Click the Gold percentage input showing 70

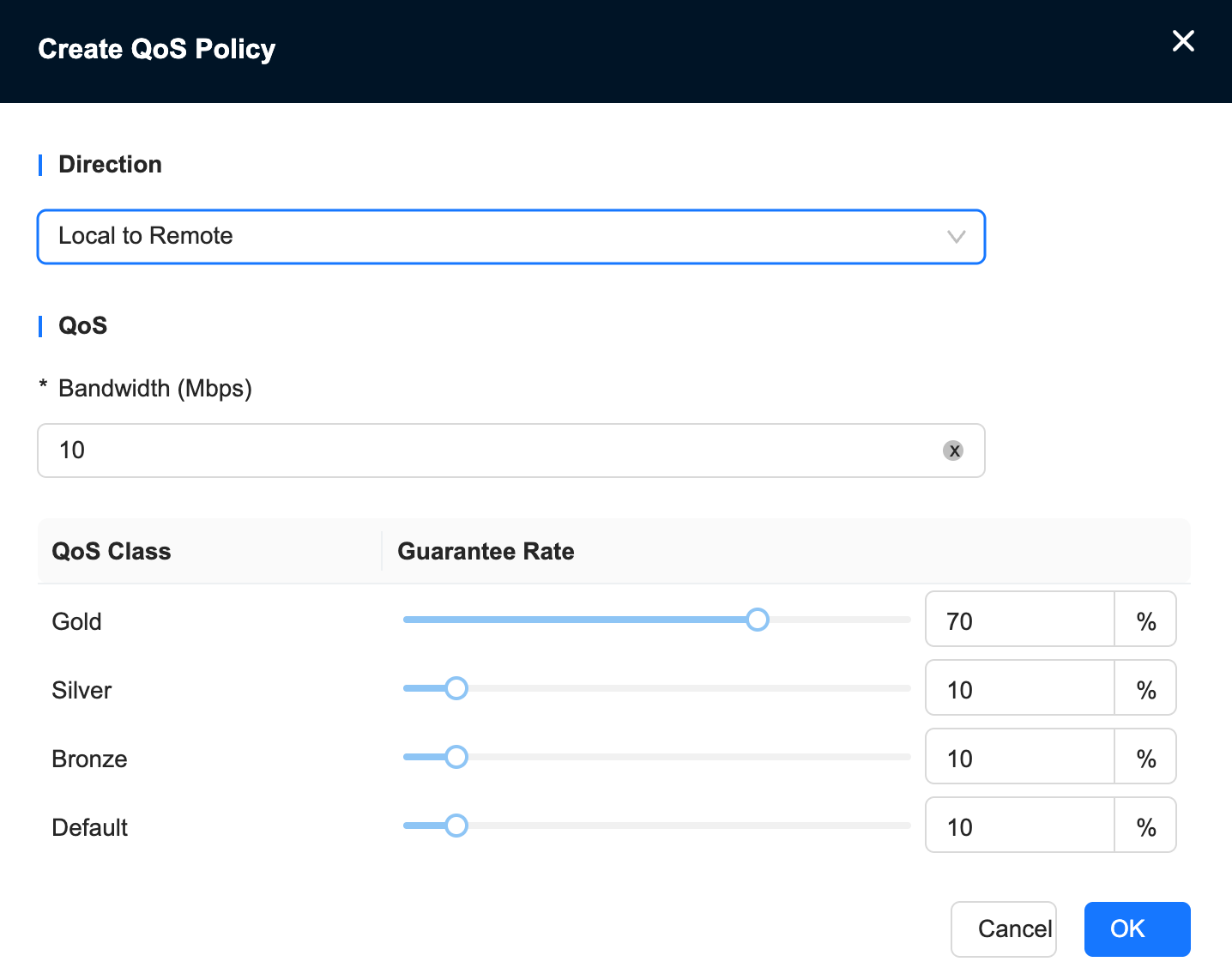(1020, 620)
